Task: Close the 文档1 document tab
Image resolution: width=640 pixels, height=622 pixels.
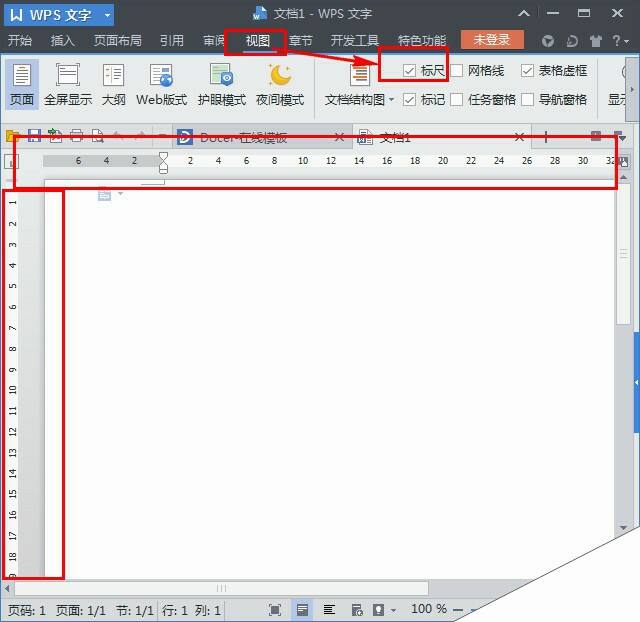Action: [519, 137]
